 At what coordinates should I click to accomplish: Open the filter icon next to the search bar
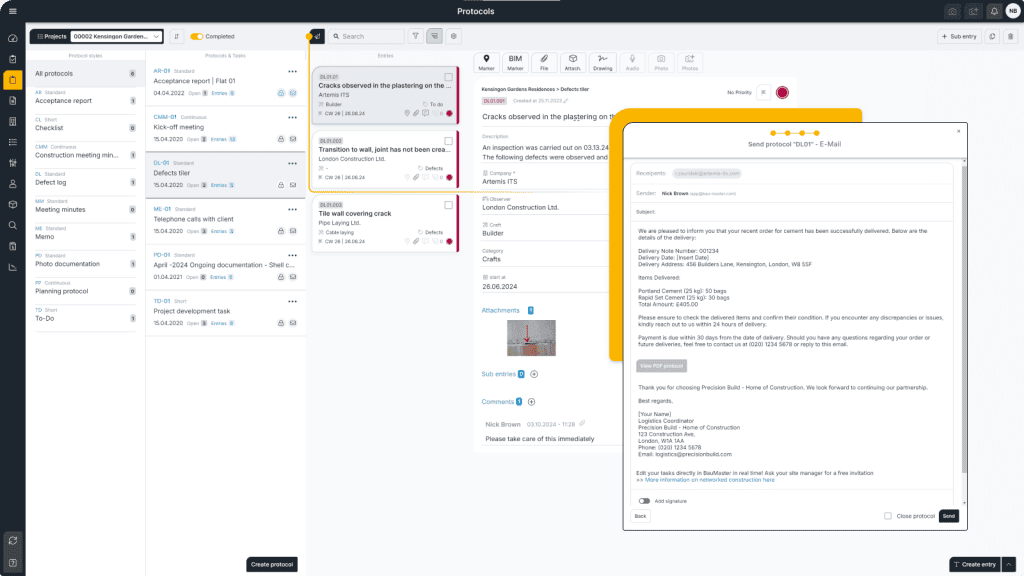point(416,35)
